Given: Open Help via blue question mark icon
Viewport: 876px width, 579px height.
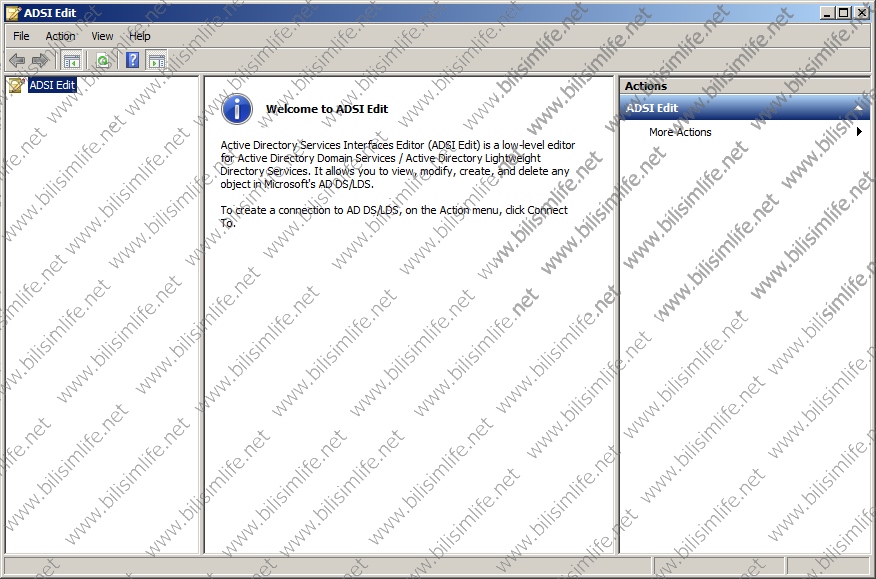Looking at the screenshot, I should (132, 60).
